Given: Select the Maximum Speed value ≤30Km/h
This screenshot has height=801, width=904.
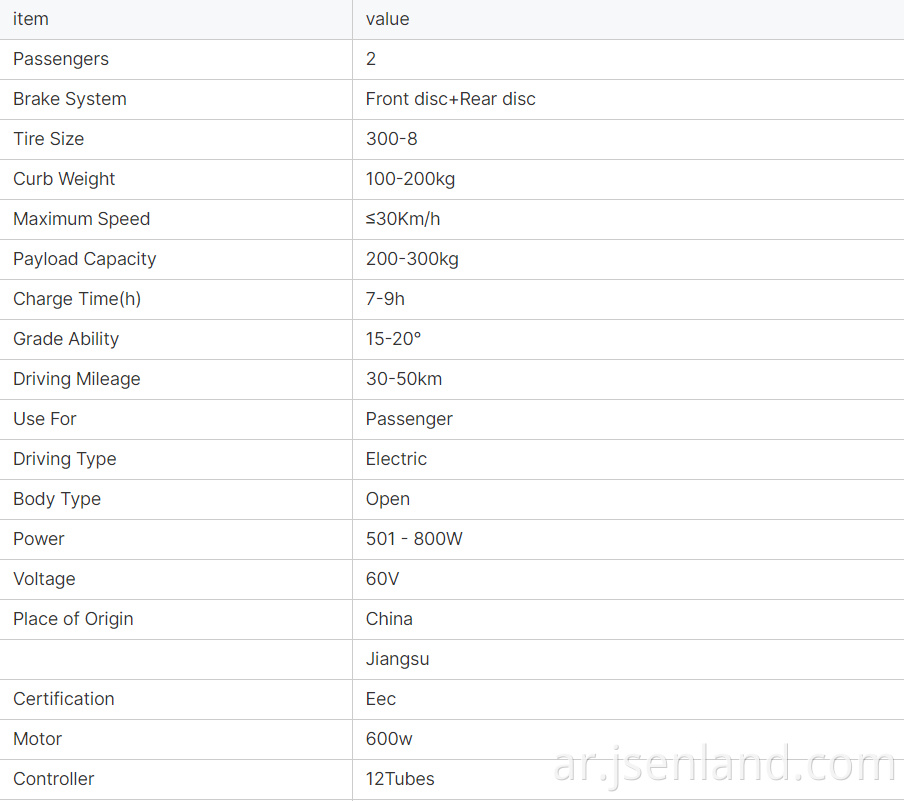Looking at the screenshot, I should pyautogui.click(x=403, y=219).
